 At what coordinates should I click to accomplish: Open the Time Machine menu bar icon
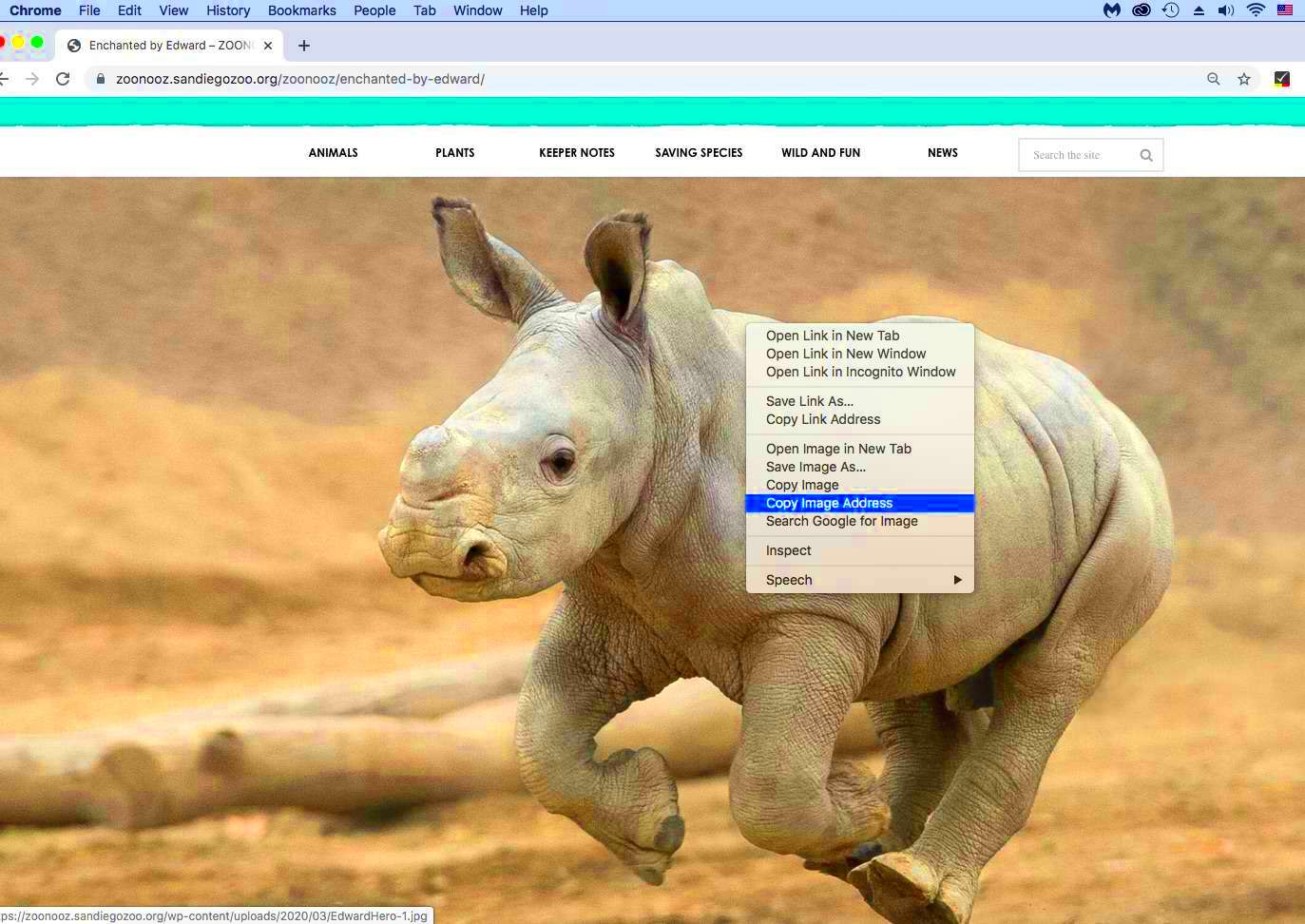(1171, 10)
